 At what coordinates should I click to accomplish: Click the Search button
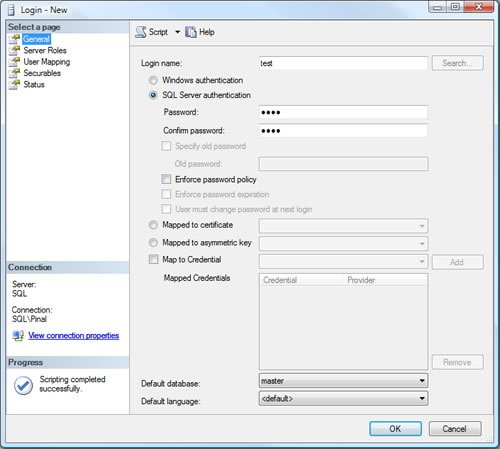tap(458, 63)
